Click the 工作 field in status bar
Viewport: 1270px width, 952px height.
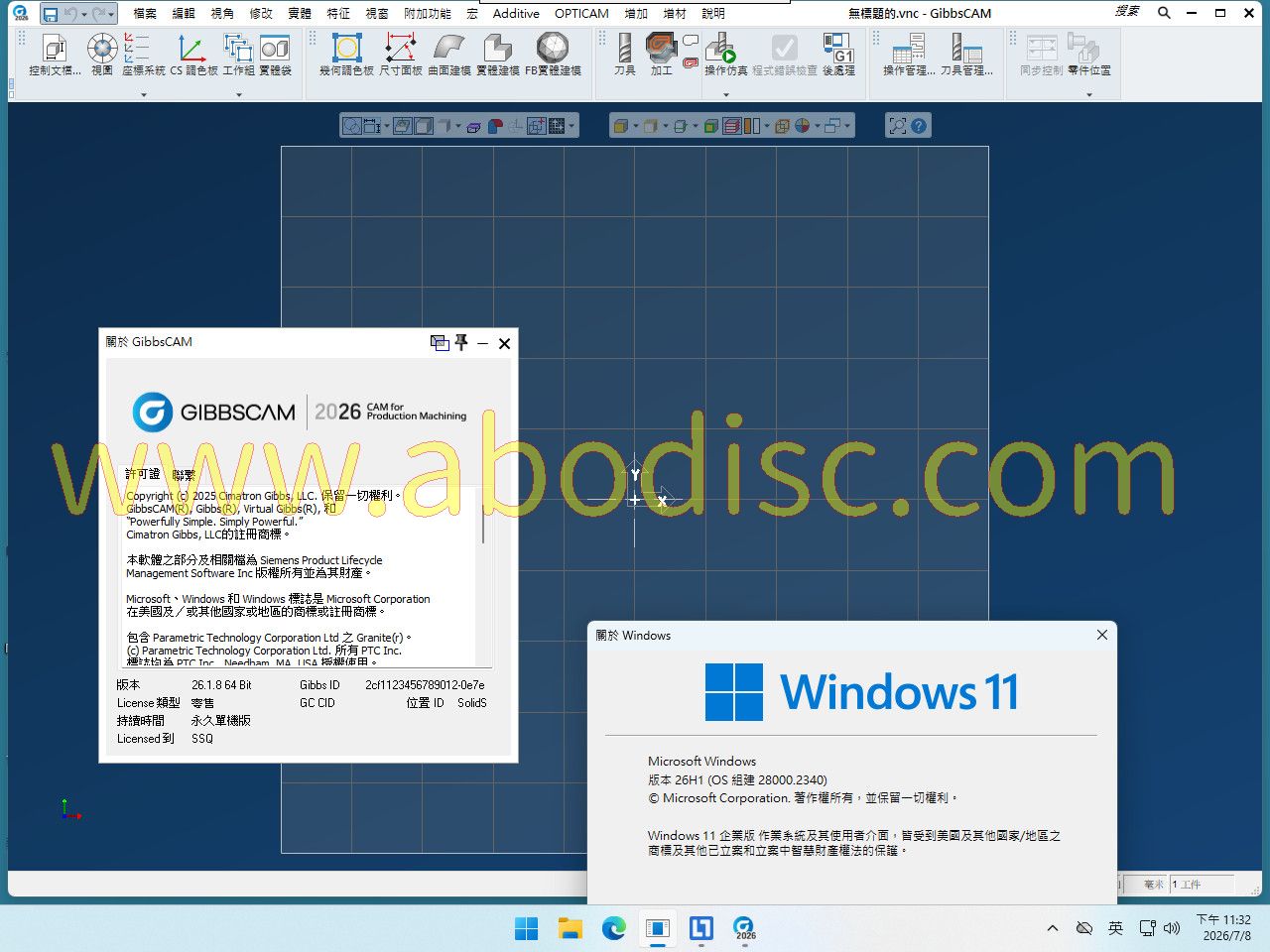(x=1202, y=884)
